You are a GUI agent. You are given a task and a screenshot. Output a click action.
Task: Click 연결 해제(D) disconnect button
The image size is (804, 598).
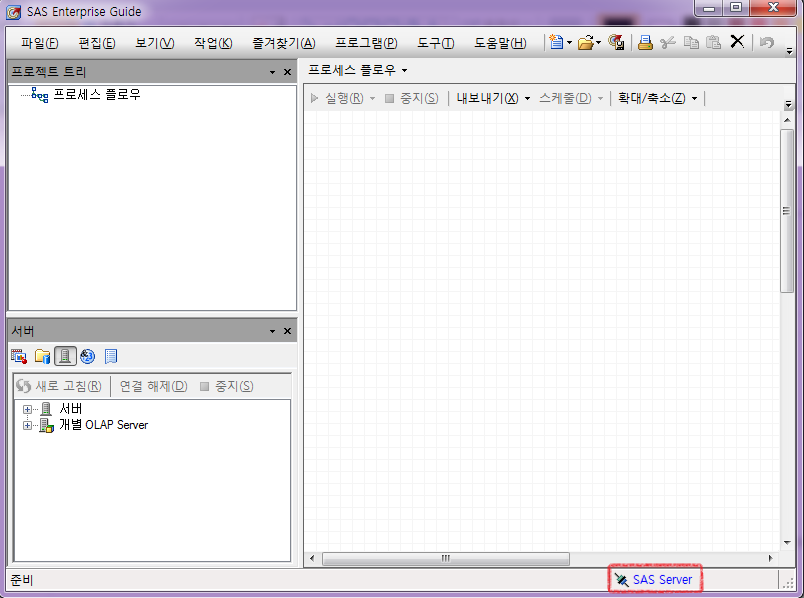click(153, 386)
